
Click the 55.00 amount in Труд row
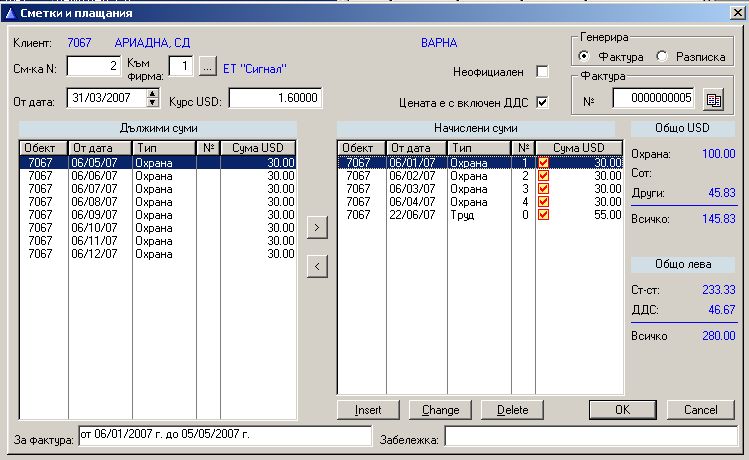click(x=608, y=214)
